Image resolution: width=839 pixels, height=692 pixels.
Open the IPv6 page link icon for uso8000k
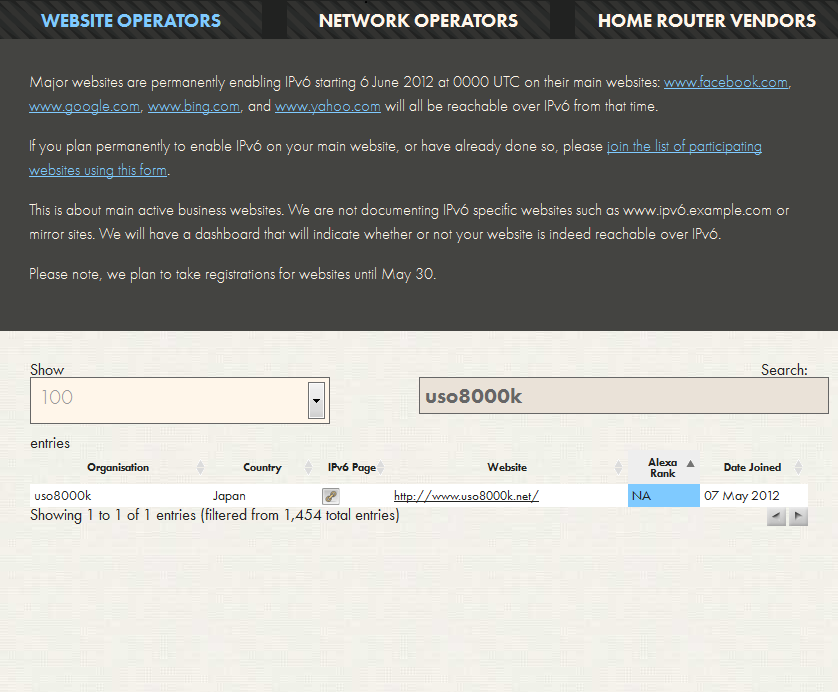(x=331, y=496)
